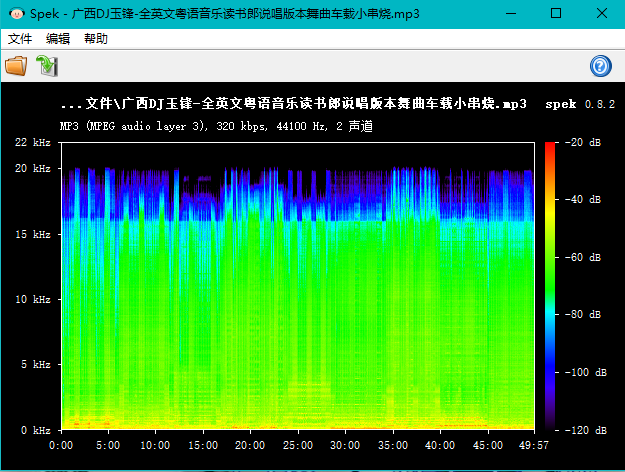Click the -80 dB scale label
This screenshot has width=625, height=472.
point(583,315)
